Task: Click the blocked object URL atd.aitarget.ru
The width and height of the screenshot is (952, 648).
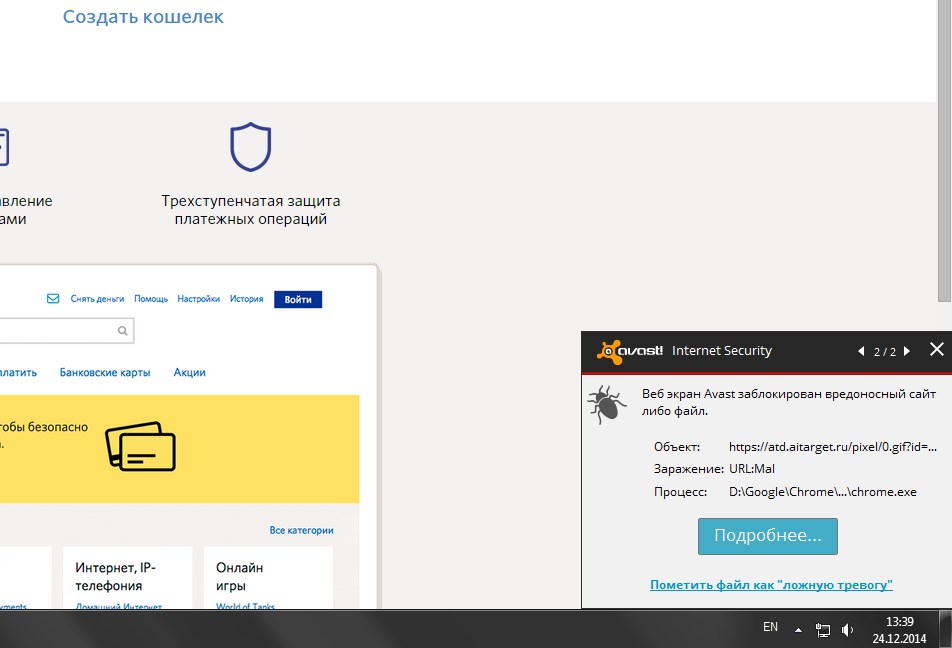Action: pyautogui.click(x=833, y=447)
